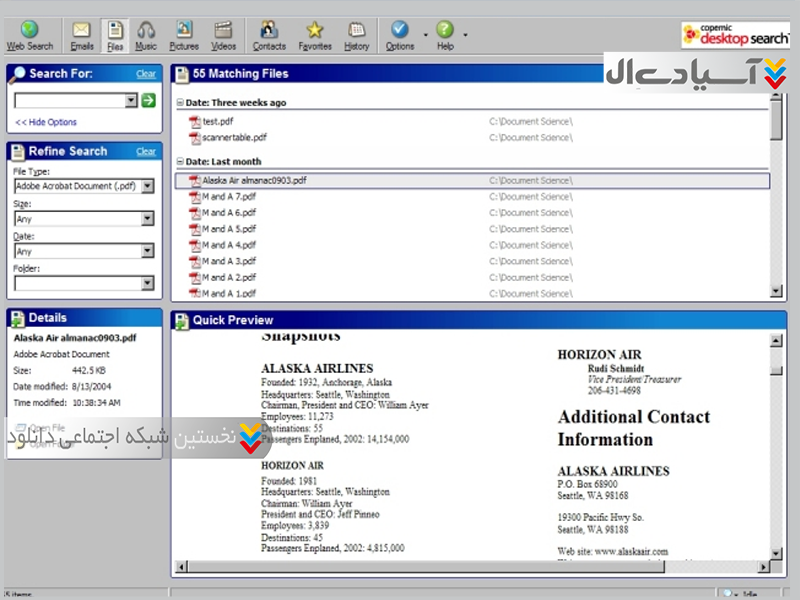800x600 pixels.
Task: Click in the Search For text field
Action: [69, 100]
